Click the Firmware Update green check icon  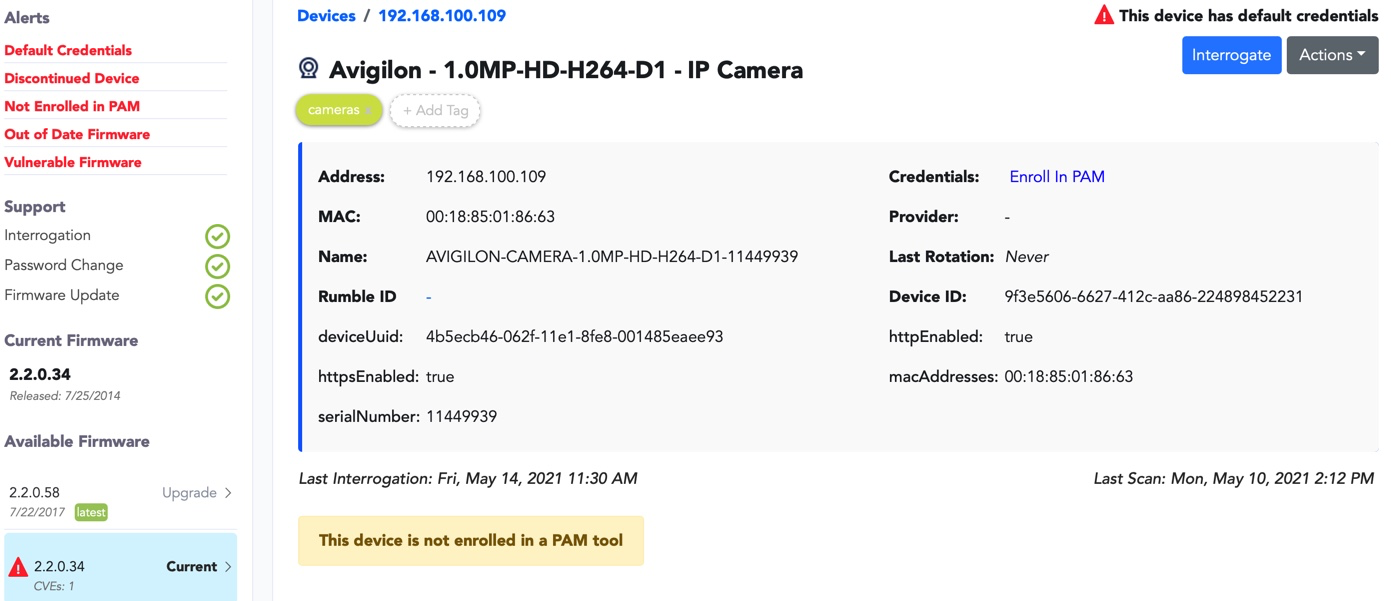click(x=217, y=296)
